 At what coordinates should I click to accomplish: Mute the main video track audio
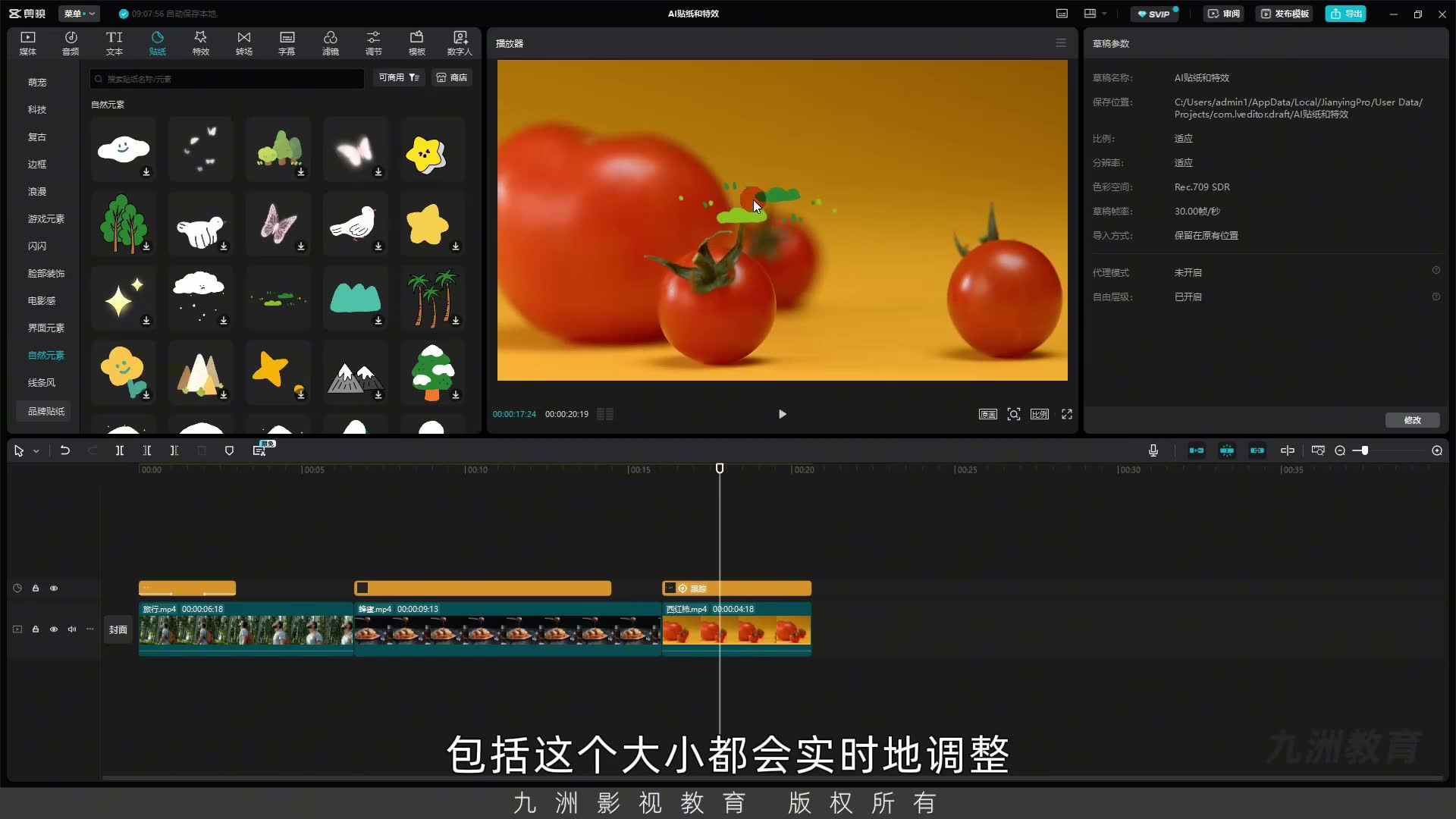click(72, 629)
